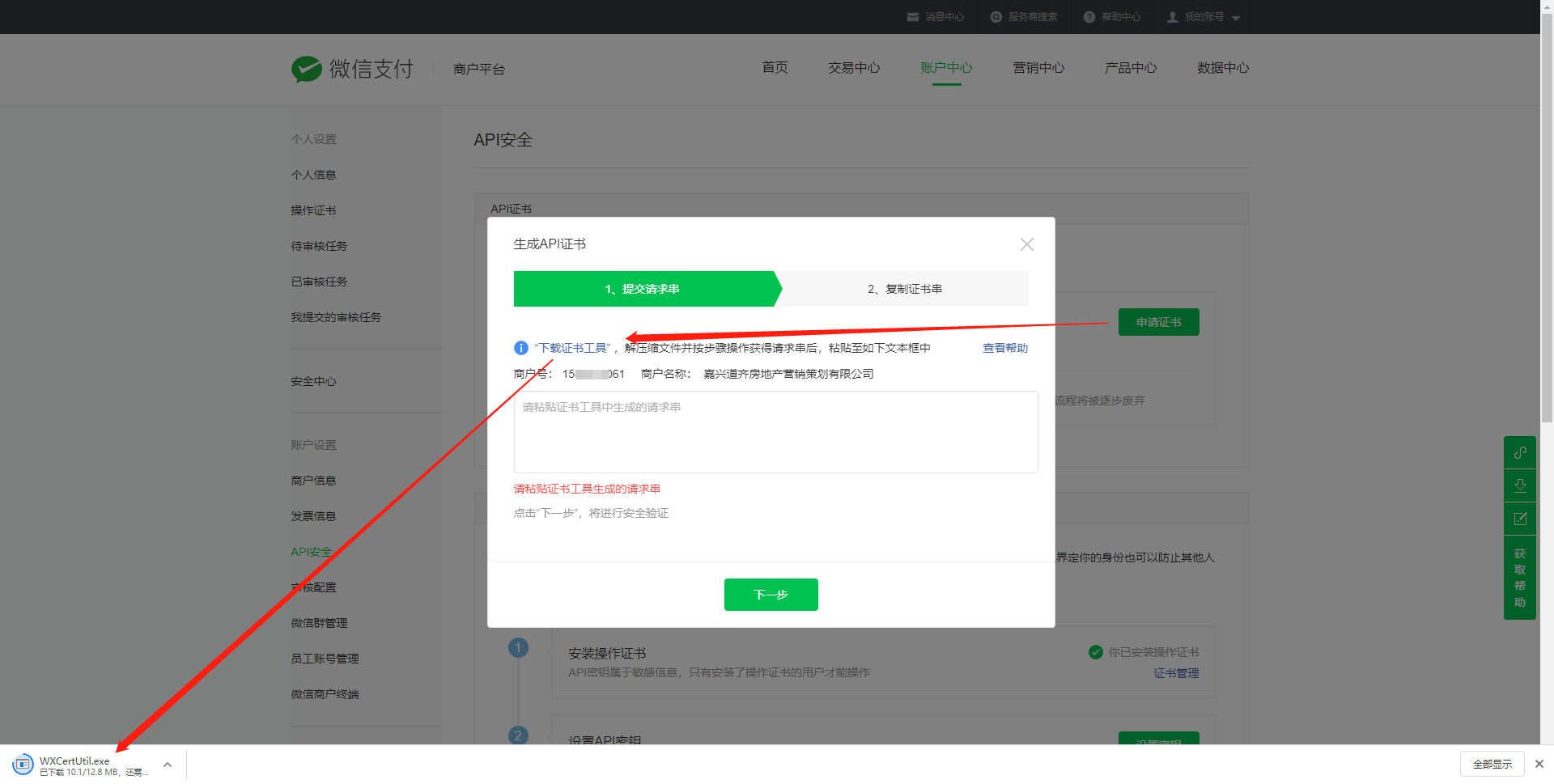Click the Merchant Platform label in header

point(479,70)
